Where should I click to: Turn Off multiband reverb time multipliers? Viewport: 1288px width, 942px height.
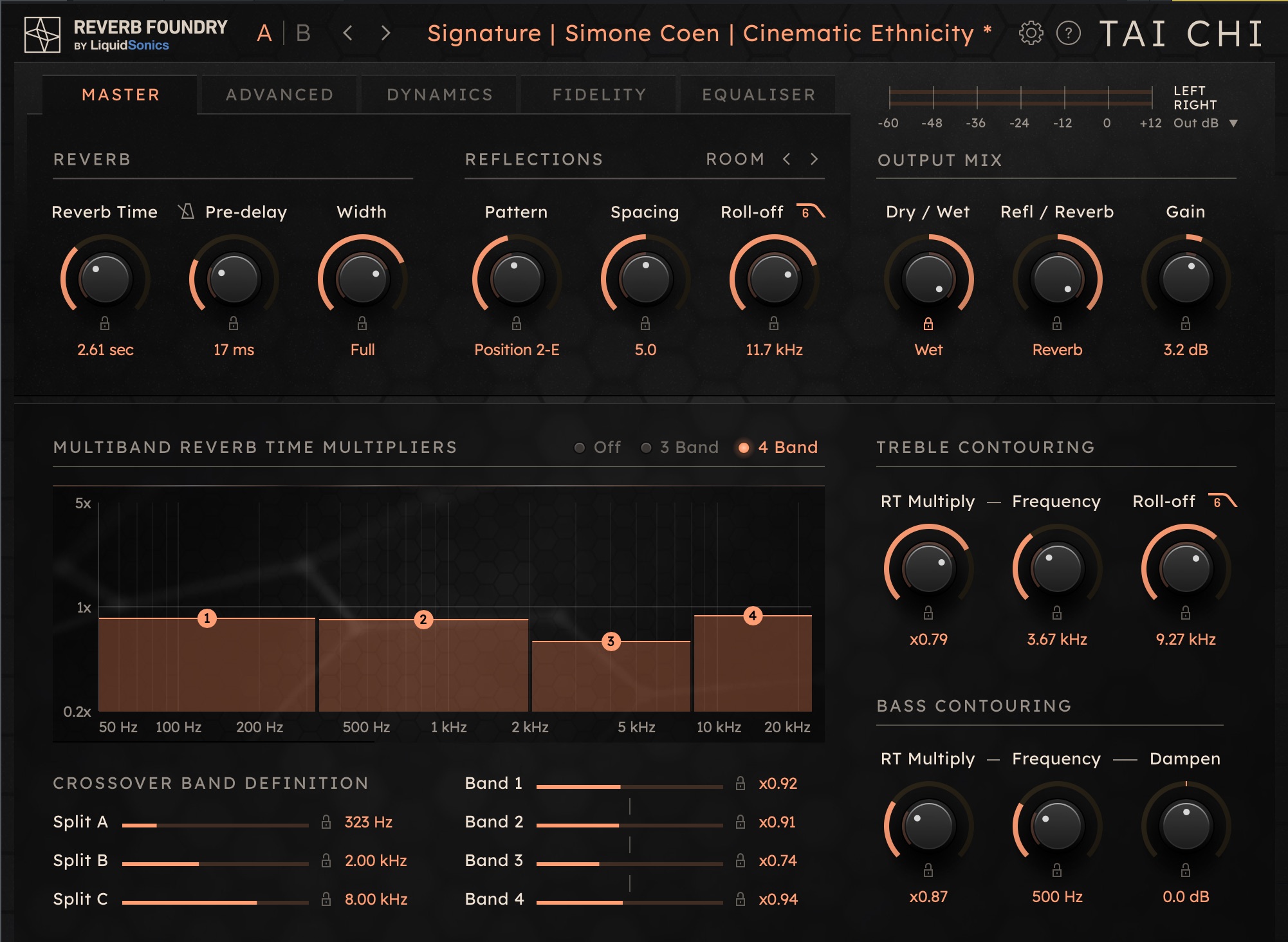coord(580,447)
